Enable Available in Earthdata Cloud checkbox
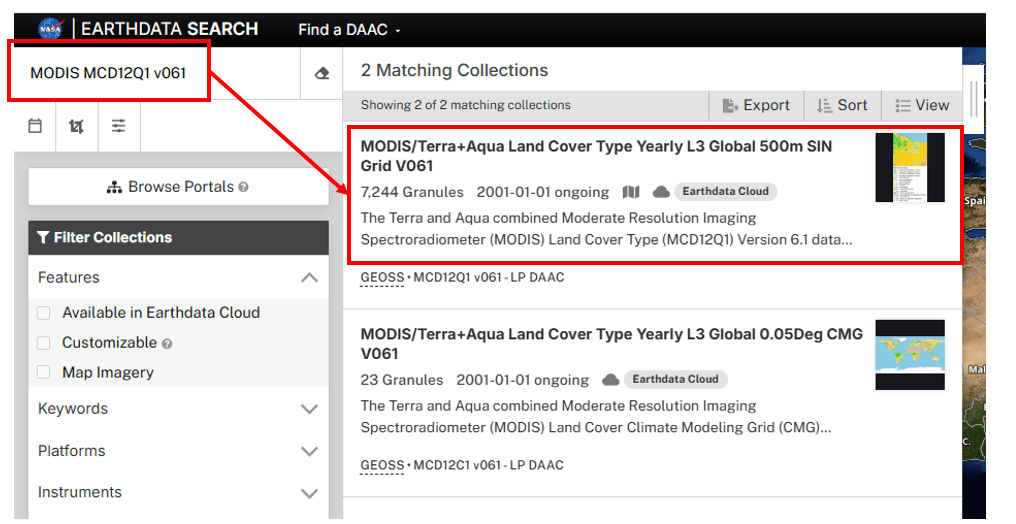 pyautogui.click(x=43, y=313)
